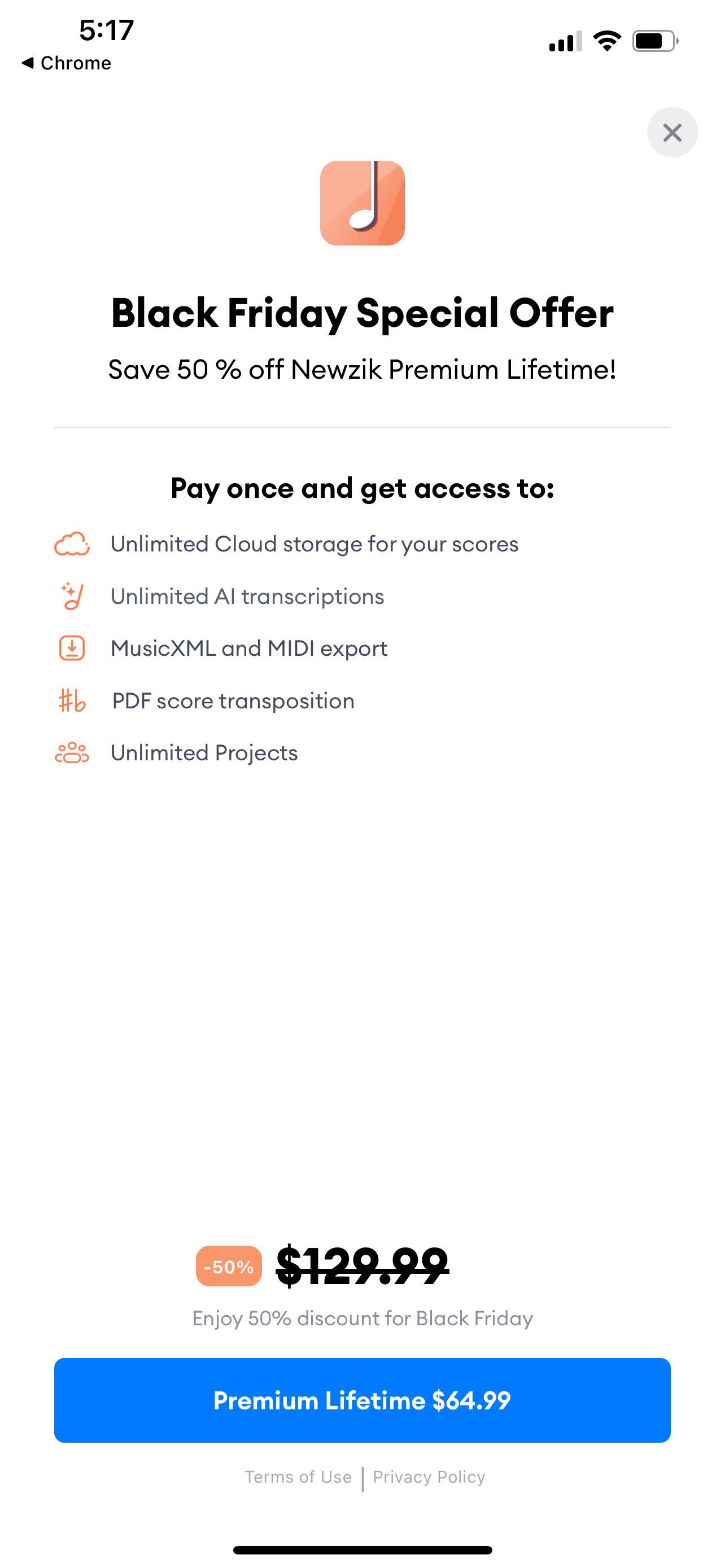This screenshot has height=1568, width=725.
Task: Tap the -50% discount badge
Action: coord(229,1266)
